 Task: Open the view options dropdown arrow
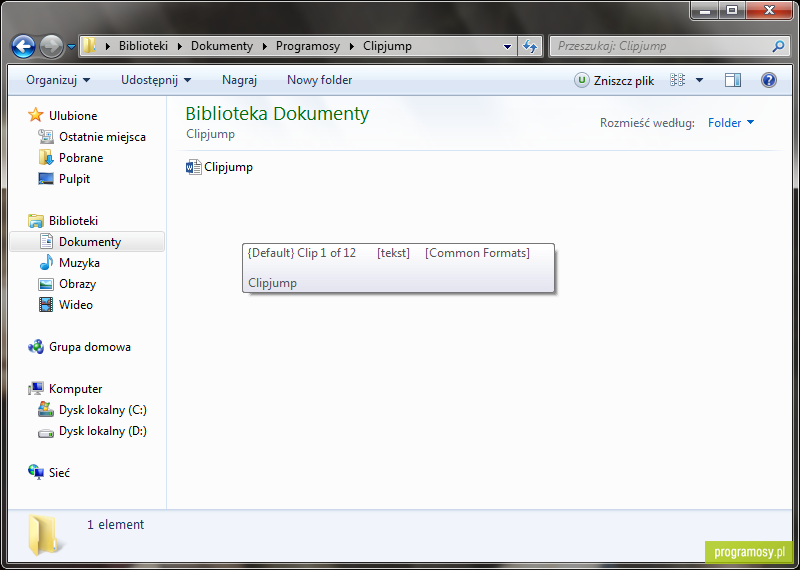(x=699, y=80)
